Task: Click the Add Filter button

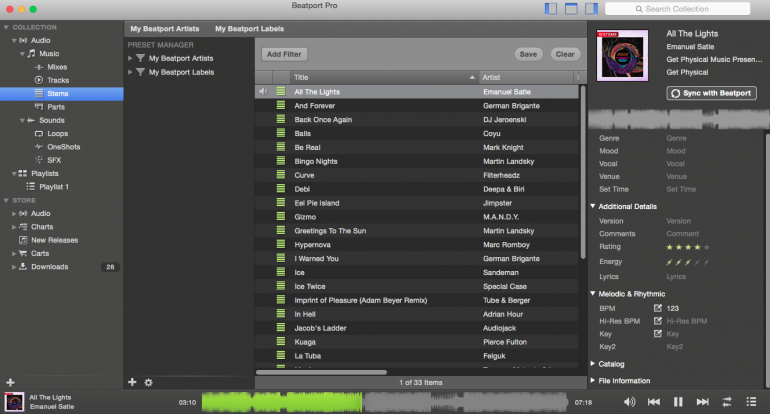Action: 284,54
